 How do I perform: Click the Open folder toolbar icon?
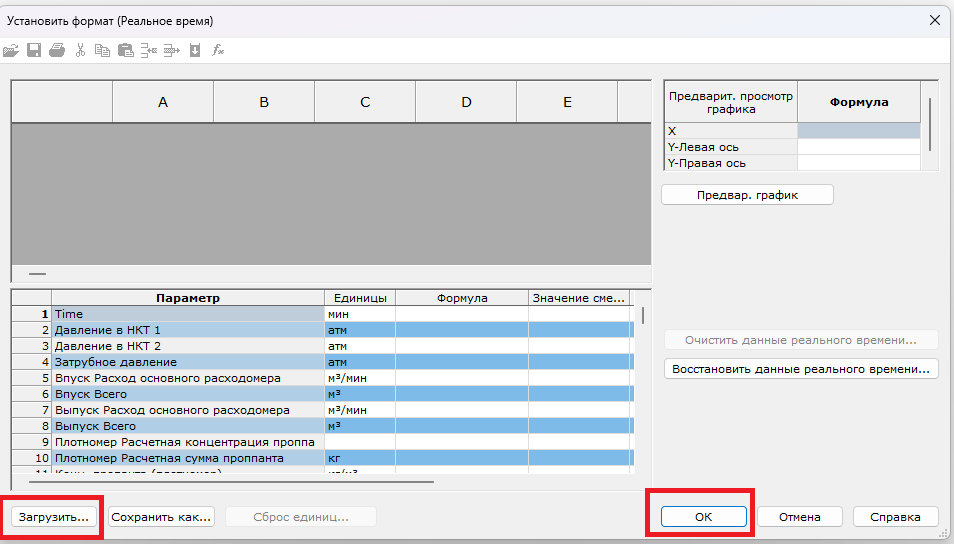(x=11, y=50)
